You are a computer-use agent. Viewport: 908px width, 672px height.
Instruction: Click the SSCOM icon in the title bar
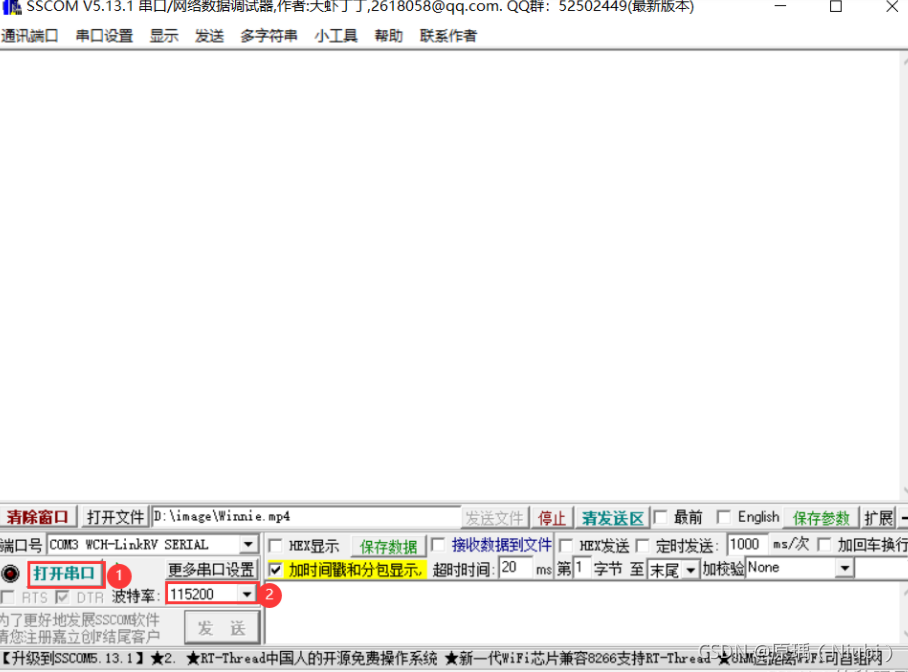tap(12, 8)
